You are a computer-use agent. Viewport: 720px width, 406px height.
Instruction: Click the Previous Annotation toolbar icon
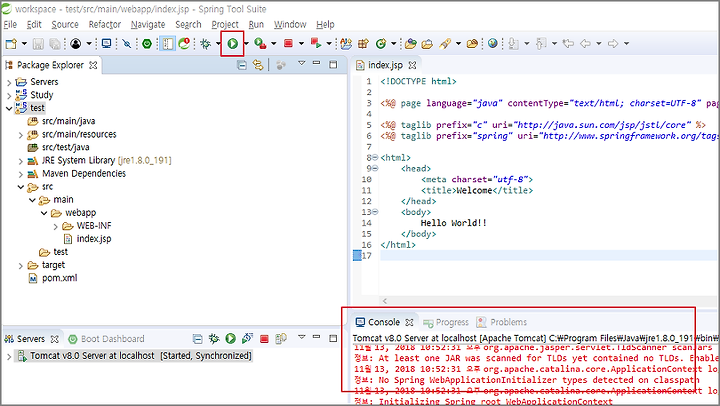(541, 44)
